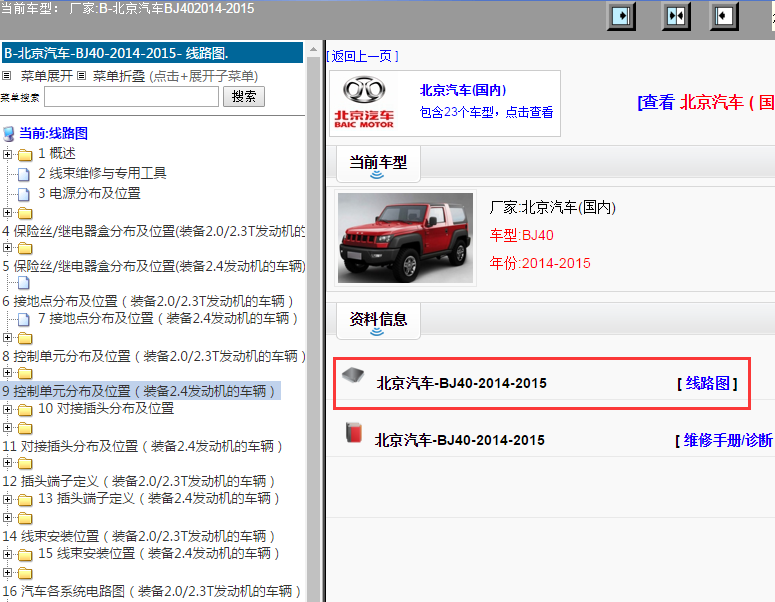Screen dimensions: 775x602
Task: Click the folder icon of 15 线束安装位置
Action: (x=25, y=555)
